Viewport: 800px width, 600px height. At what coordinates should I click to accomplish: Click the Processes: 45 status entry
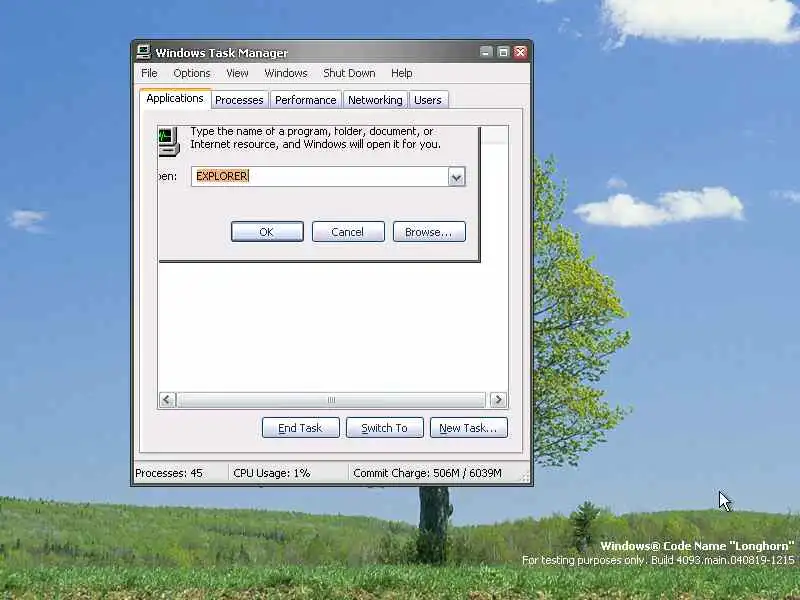[169, 473]
